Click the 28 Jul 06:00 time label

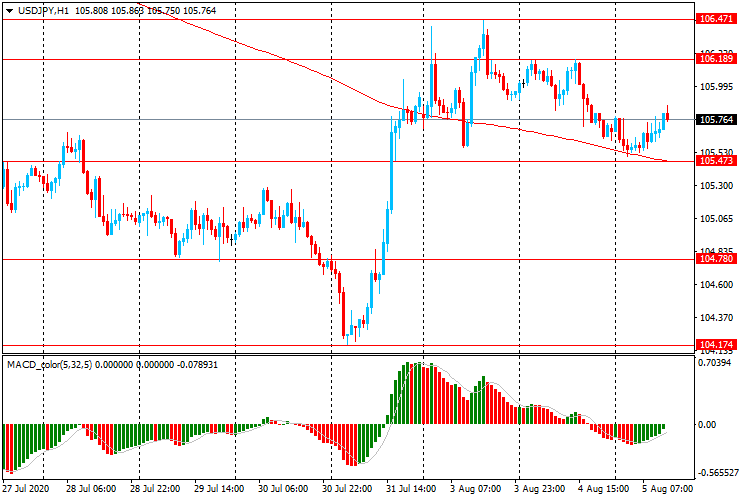(91, 489)
